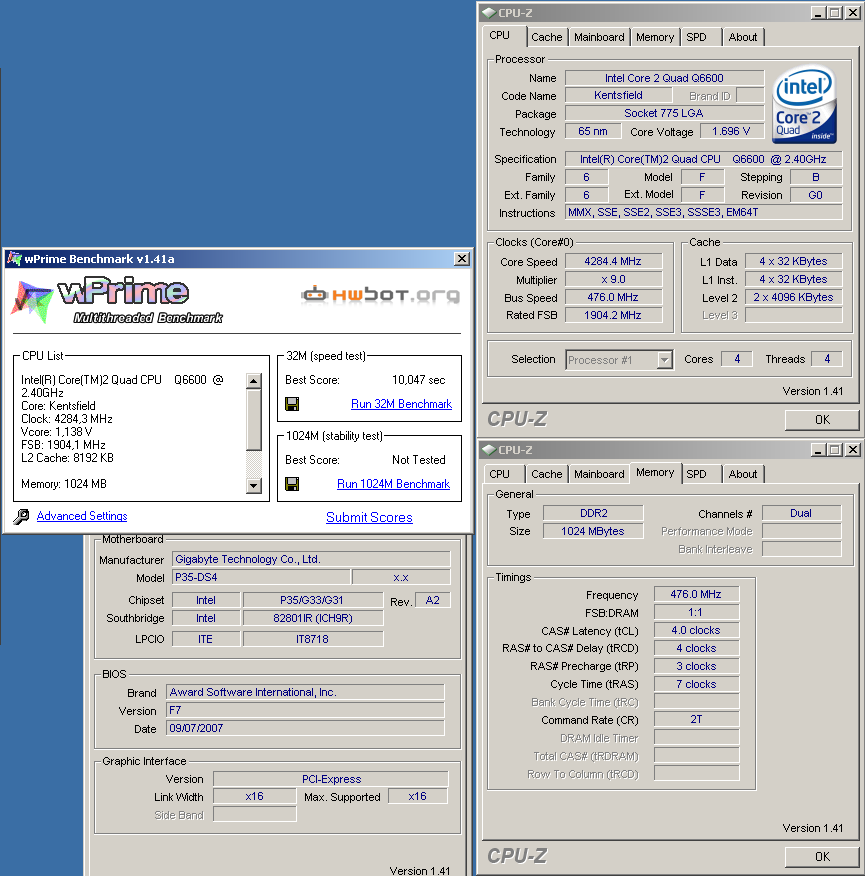Click OK in the top CPU-Z window
Screen dimensions: 865x876
822,420
